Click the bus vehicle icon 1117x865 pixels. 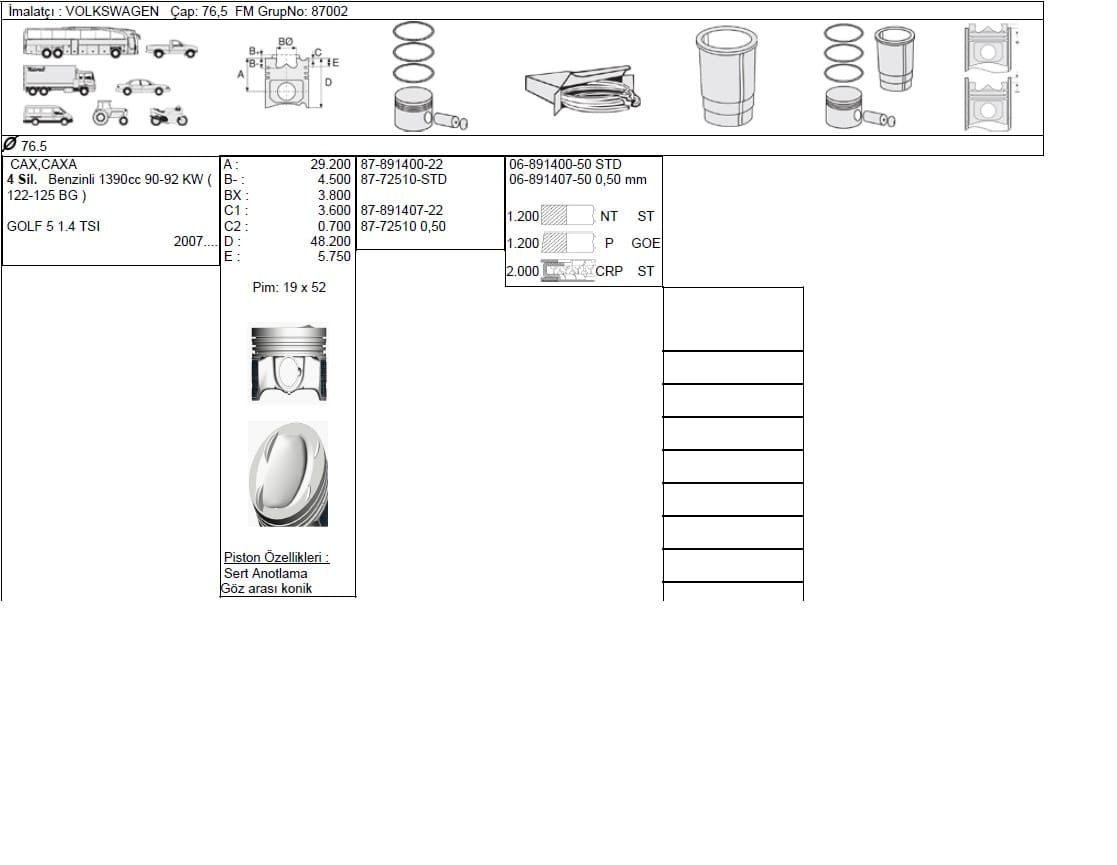80,42
